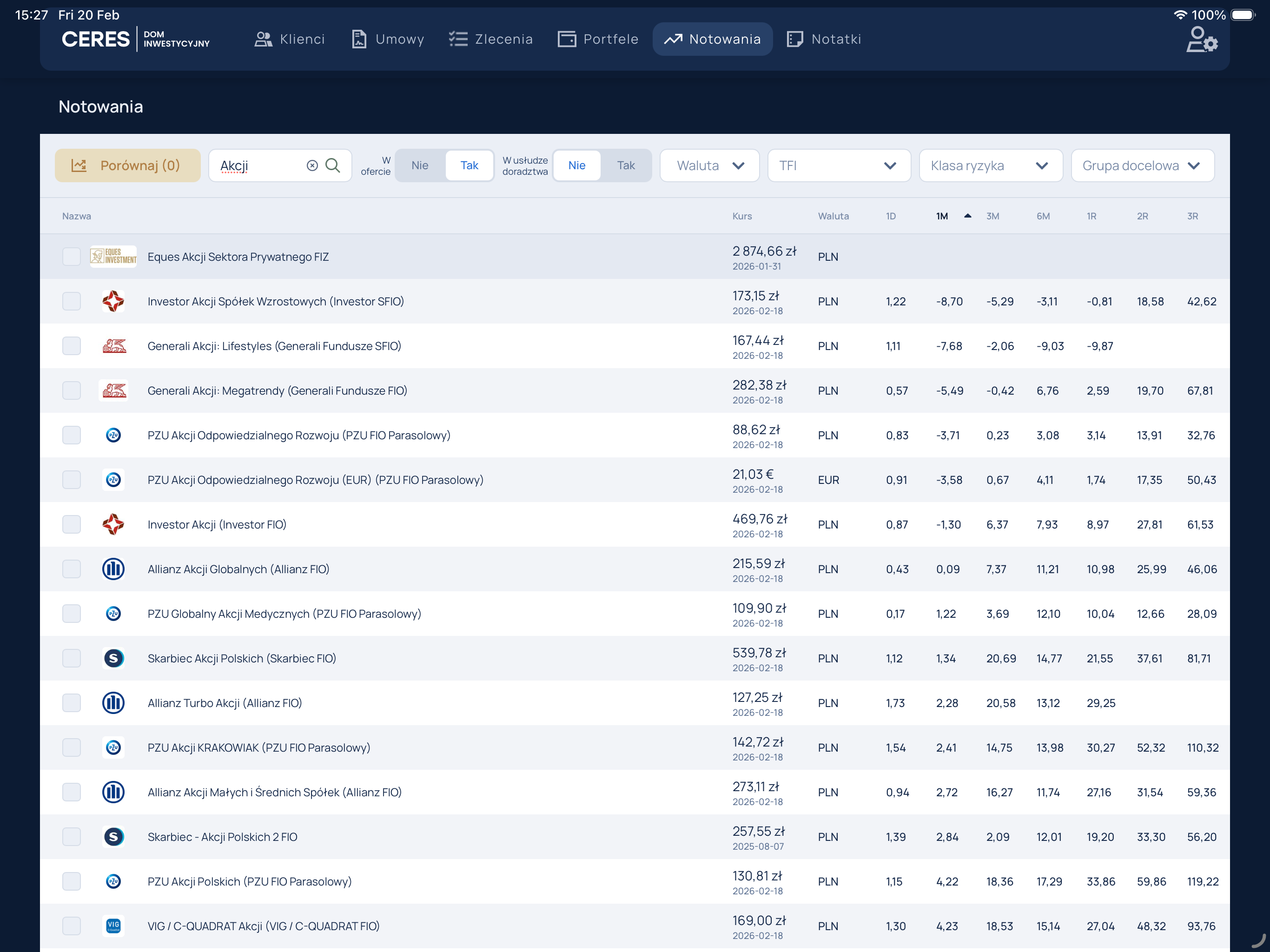Viewport: 1270px width, 952px height.
Task: Tick checkbox for Generali Akcji: Lifestyles
Action: coord(71,346)
